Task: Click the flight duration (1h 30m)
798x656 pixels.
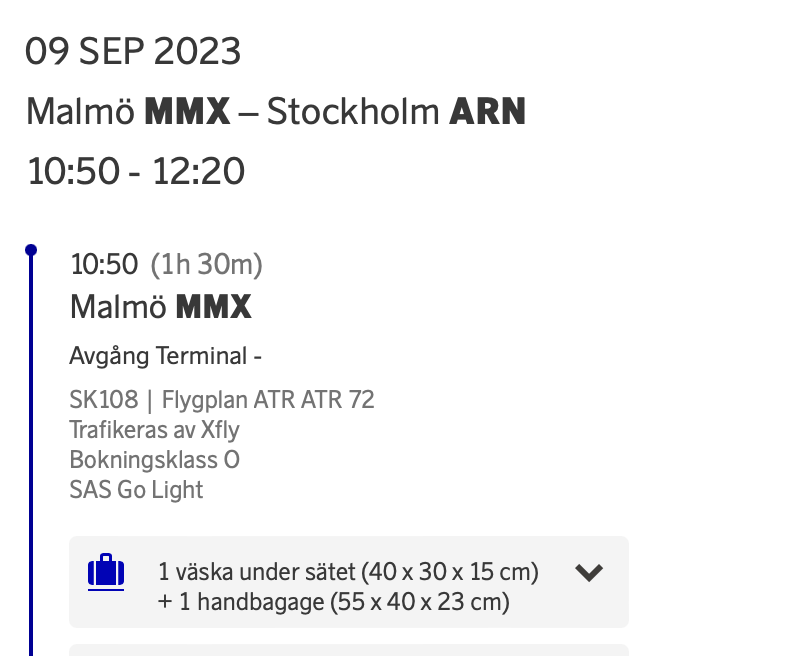Action: coord(206,264)
